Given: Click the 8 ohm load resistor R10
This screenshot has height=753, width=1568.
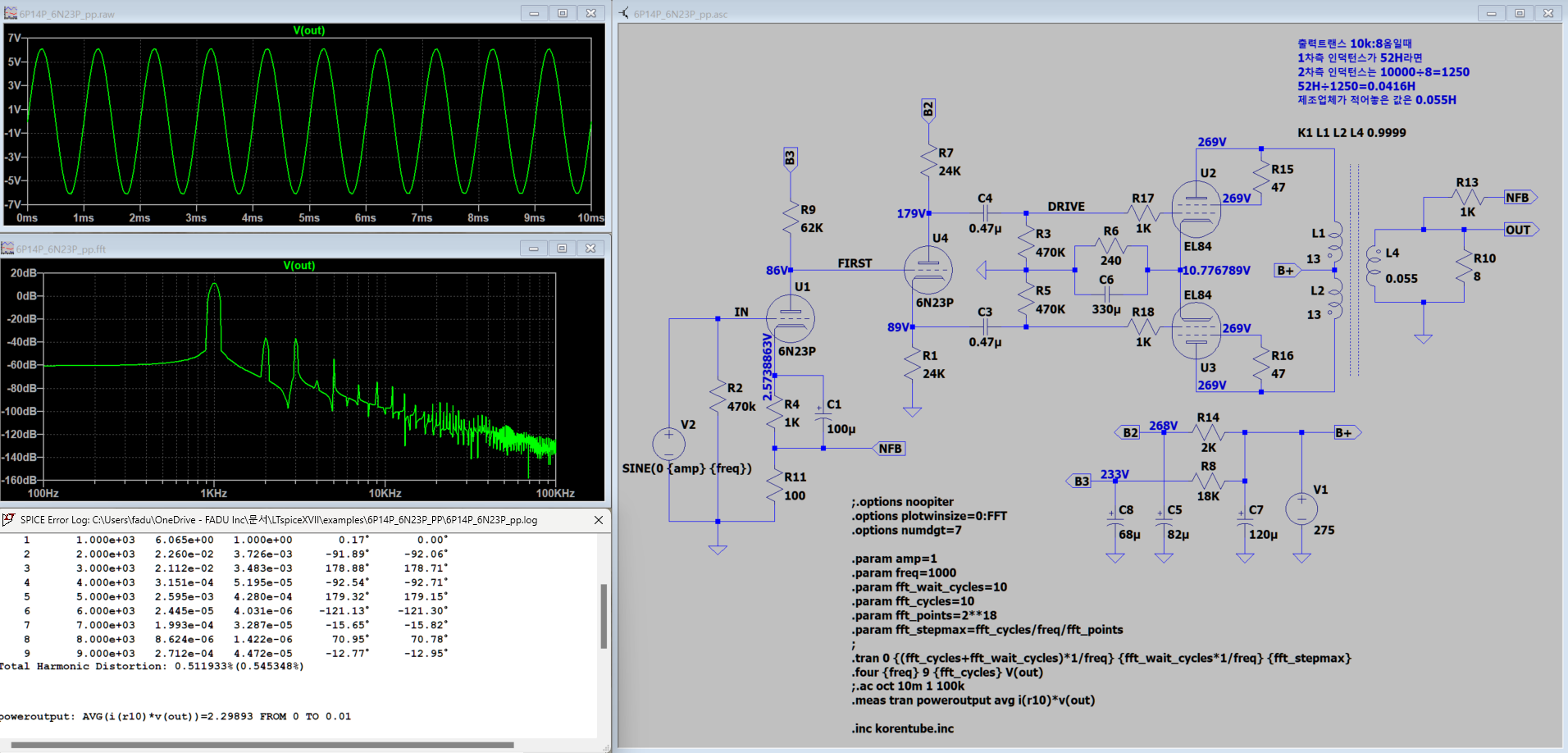Looking at the screenshot, I should point(1464,267).
